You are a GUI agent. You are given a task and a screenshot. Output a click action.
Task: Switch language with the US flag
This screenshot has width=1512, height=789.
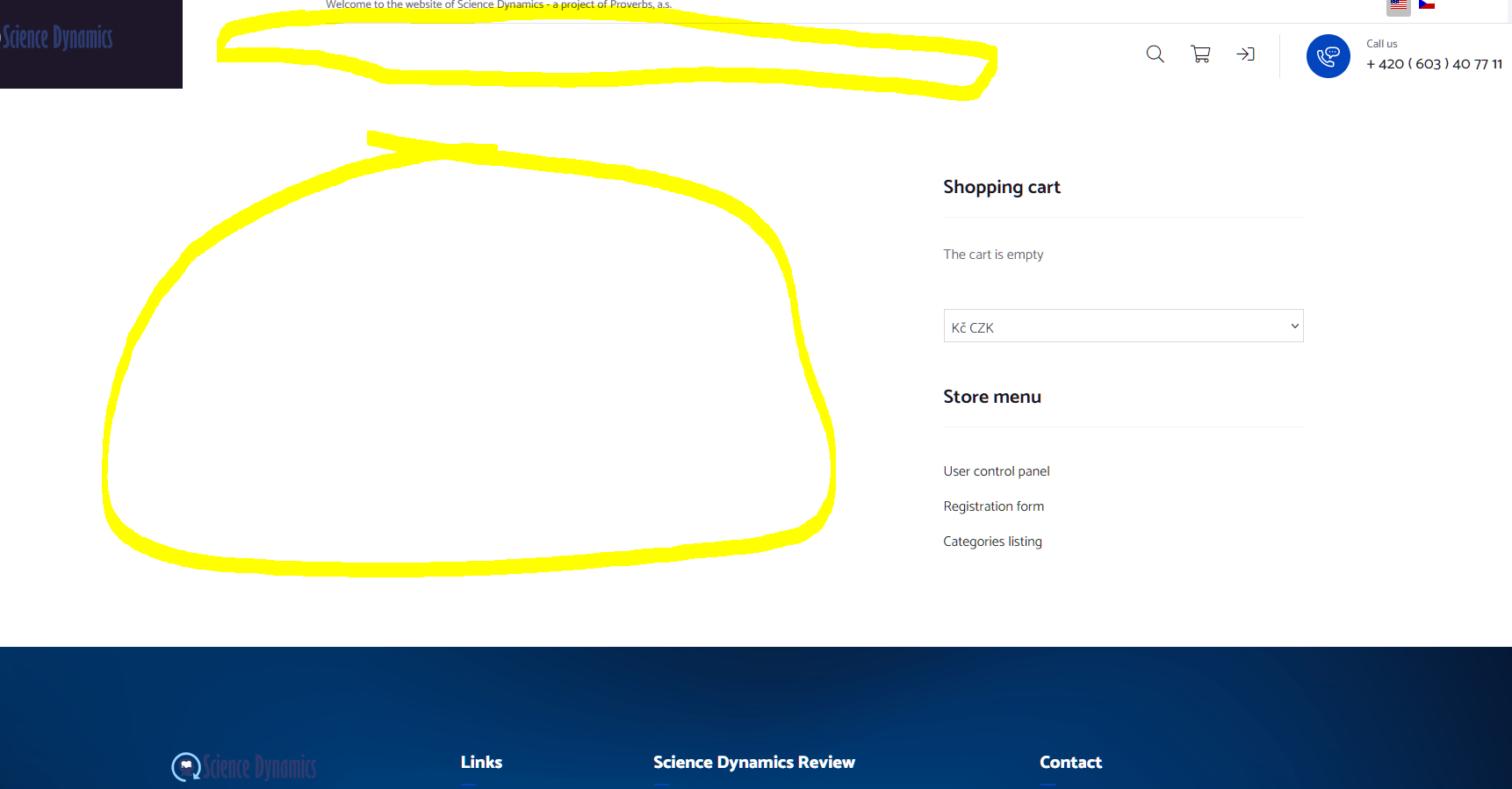[1399, 5]
